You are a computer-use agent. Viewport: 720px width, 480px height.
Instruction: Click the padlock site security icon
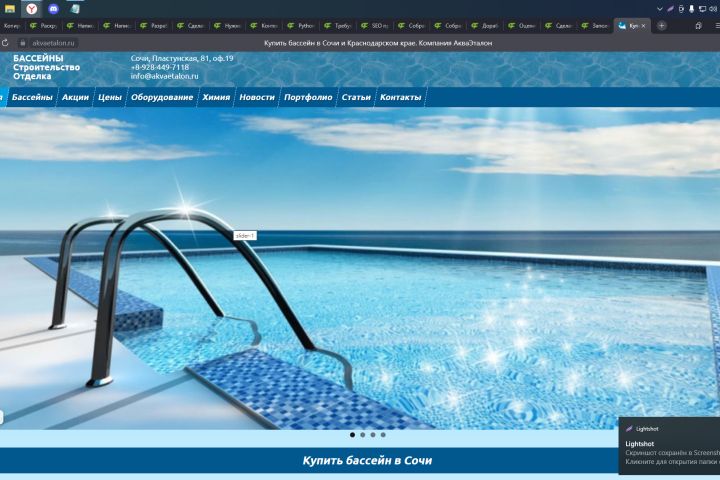click(22, 43)
